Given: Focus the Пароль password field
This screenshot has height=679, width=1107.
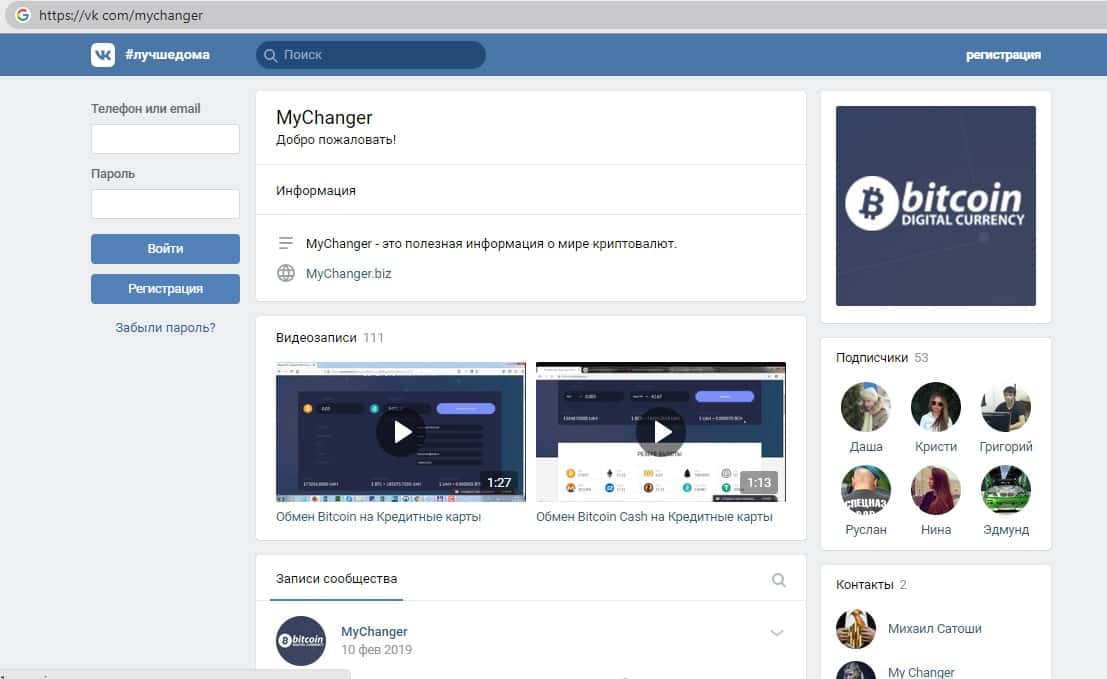Looking at the screenshot, I should click(165, 204).
